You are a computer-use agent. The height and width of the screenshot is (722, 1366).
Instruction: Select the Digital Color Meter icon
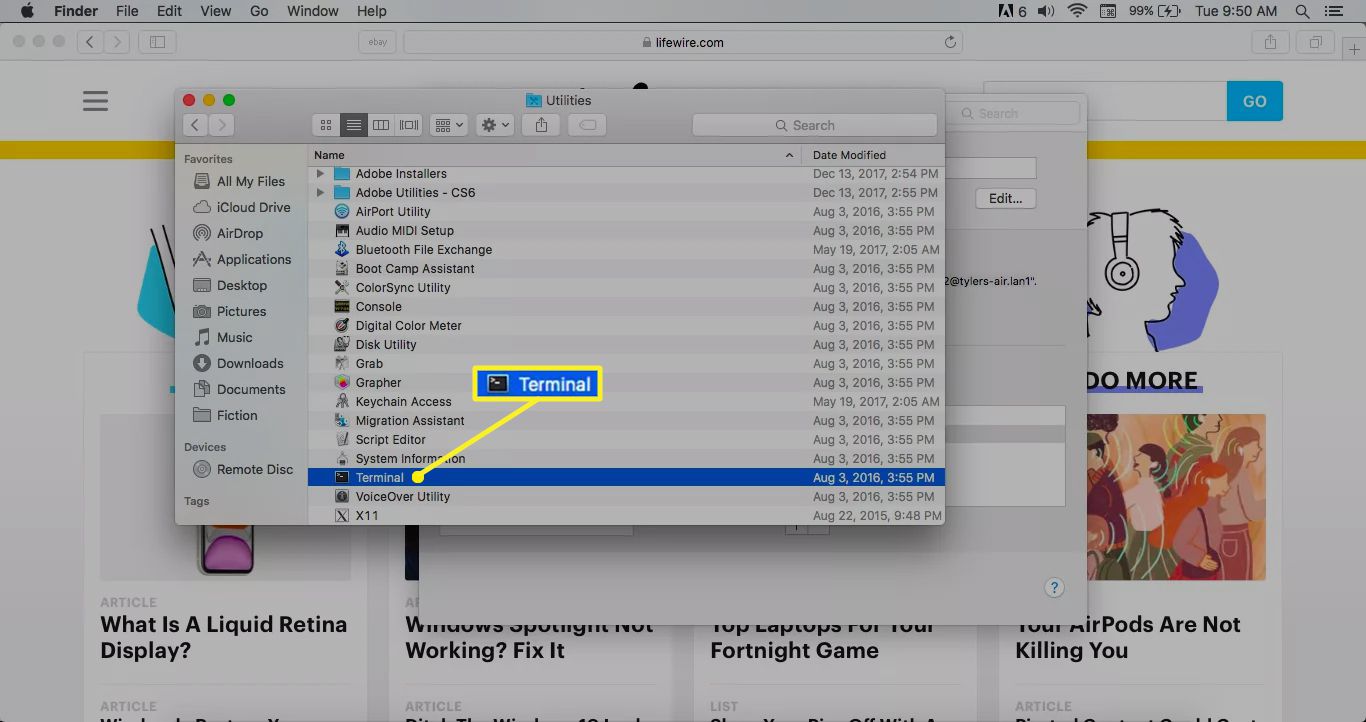[342, 326]
